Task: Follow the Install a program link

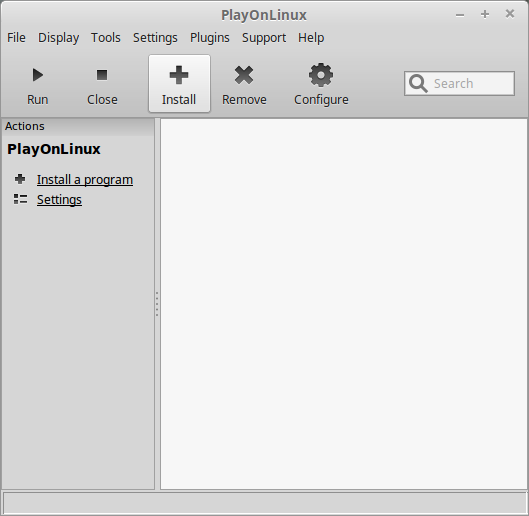Action: point(85,180)
